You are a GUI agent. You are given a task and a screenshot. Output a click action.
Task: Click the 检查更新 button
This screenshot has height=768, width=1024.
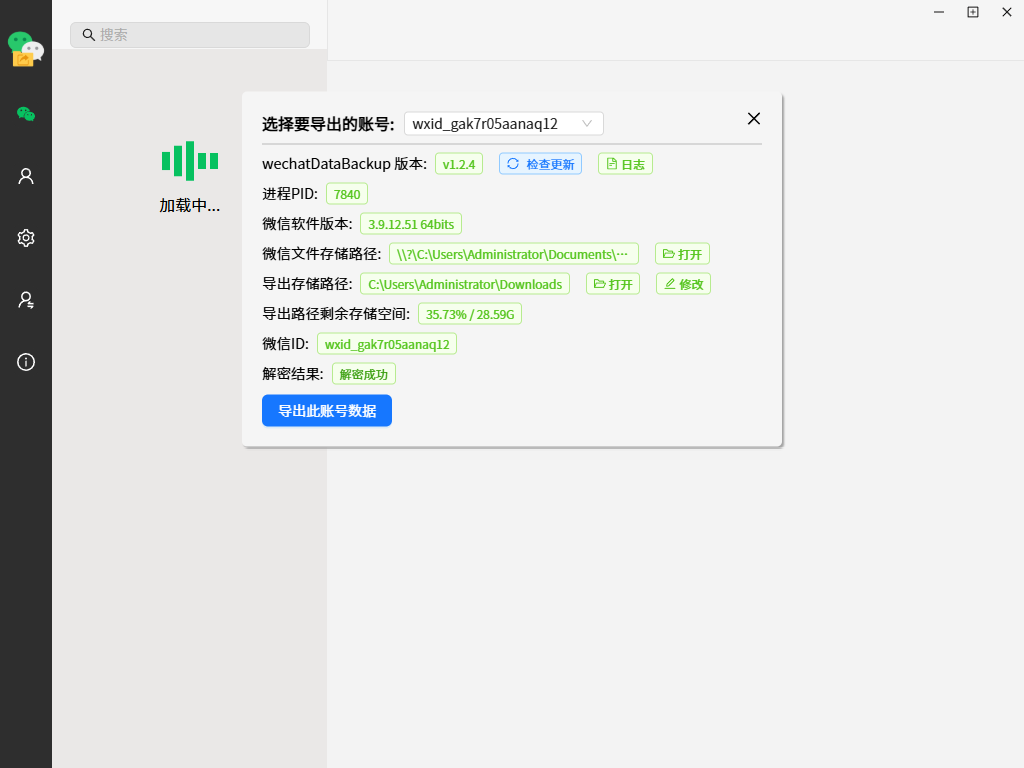[540, 164]
